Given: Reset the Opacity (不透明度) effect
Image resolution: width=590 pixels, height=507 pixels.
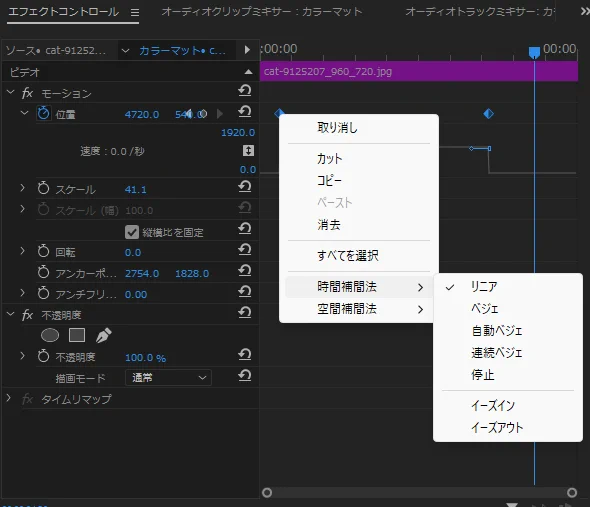Looking at the screenshot, I should pos(245,312).
